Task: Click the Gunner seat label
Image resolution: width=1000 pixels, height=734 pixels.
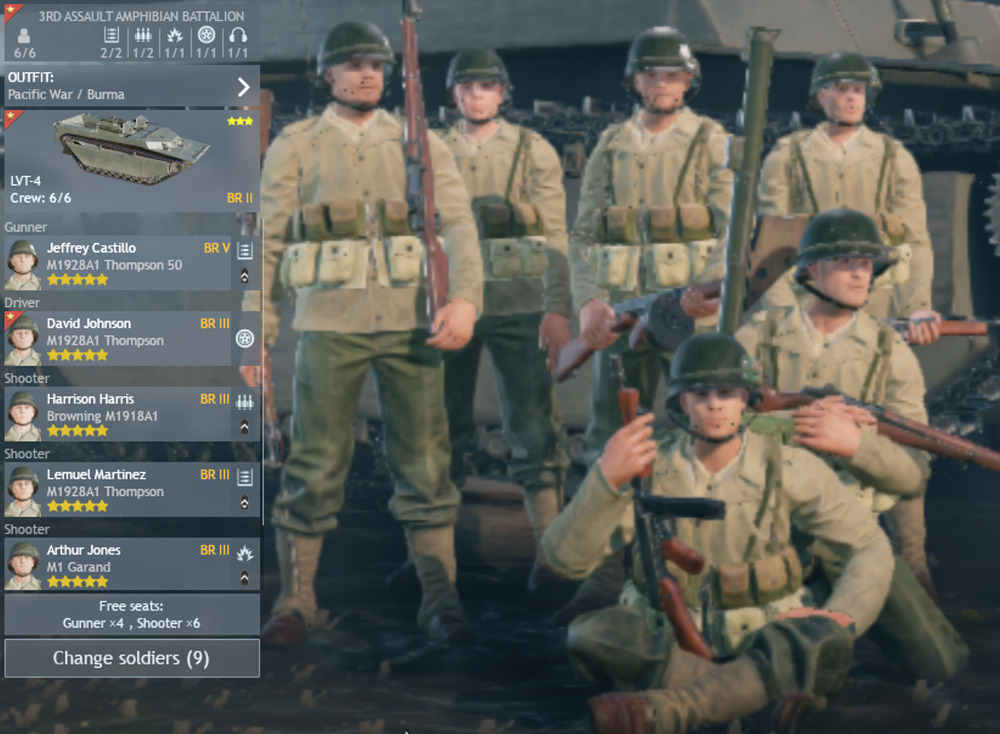Action: pos(26,227)
